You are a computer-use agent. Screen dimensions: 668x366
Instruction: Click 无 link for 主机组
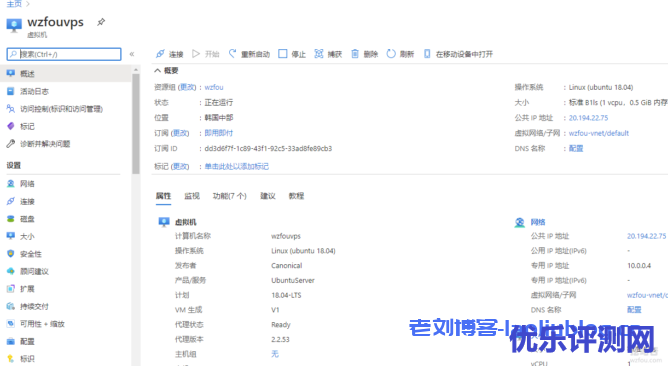pyautogui.click(x=275, y=354)
